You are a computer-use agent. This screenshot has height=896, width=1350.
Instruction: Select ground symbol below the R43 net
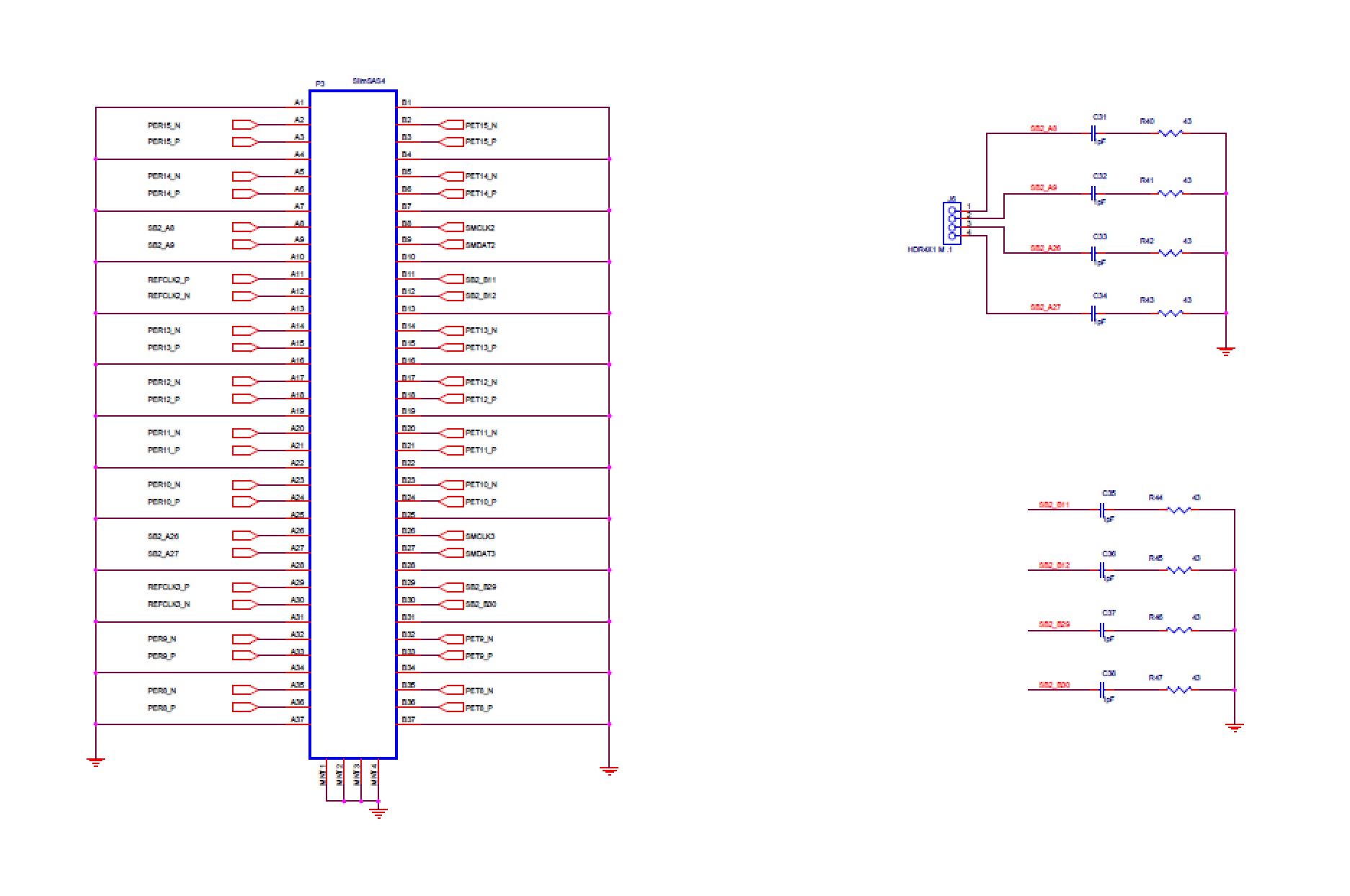click(1225, 352)
